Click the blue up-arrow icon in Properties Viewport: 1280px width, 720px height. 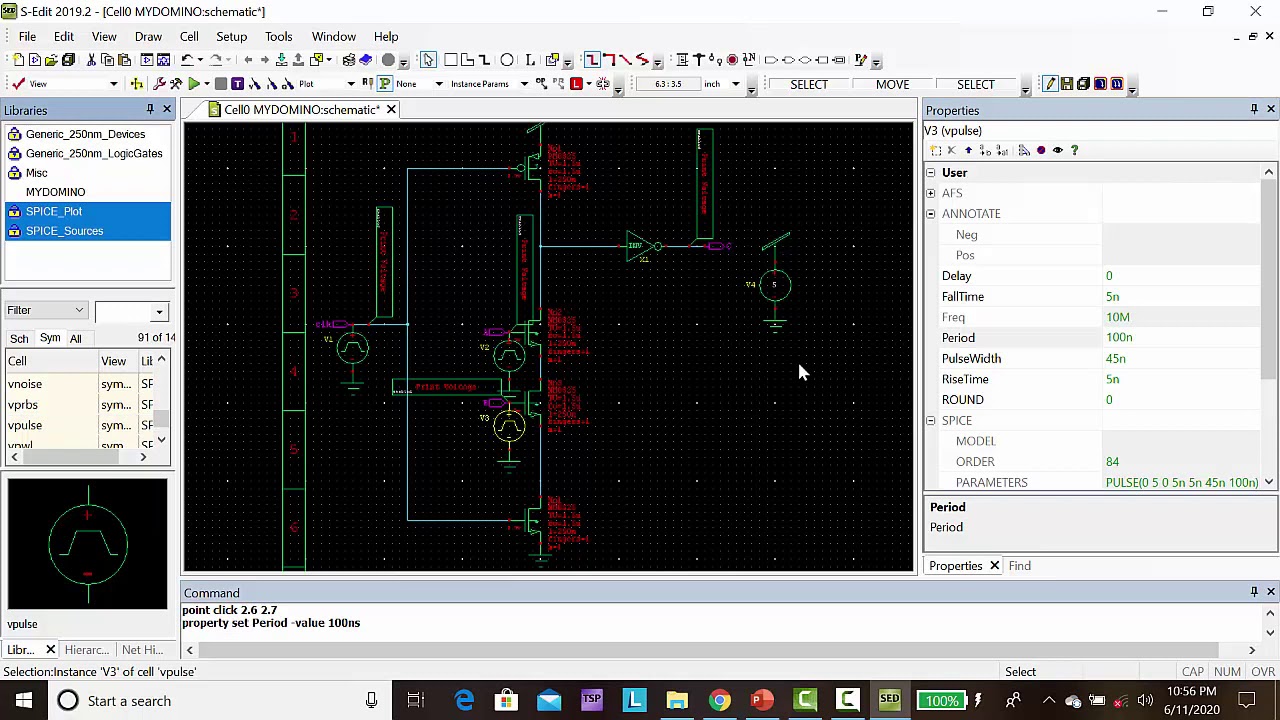(x=968, y=150)
